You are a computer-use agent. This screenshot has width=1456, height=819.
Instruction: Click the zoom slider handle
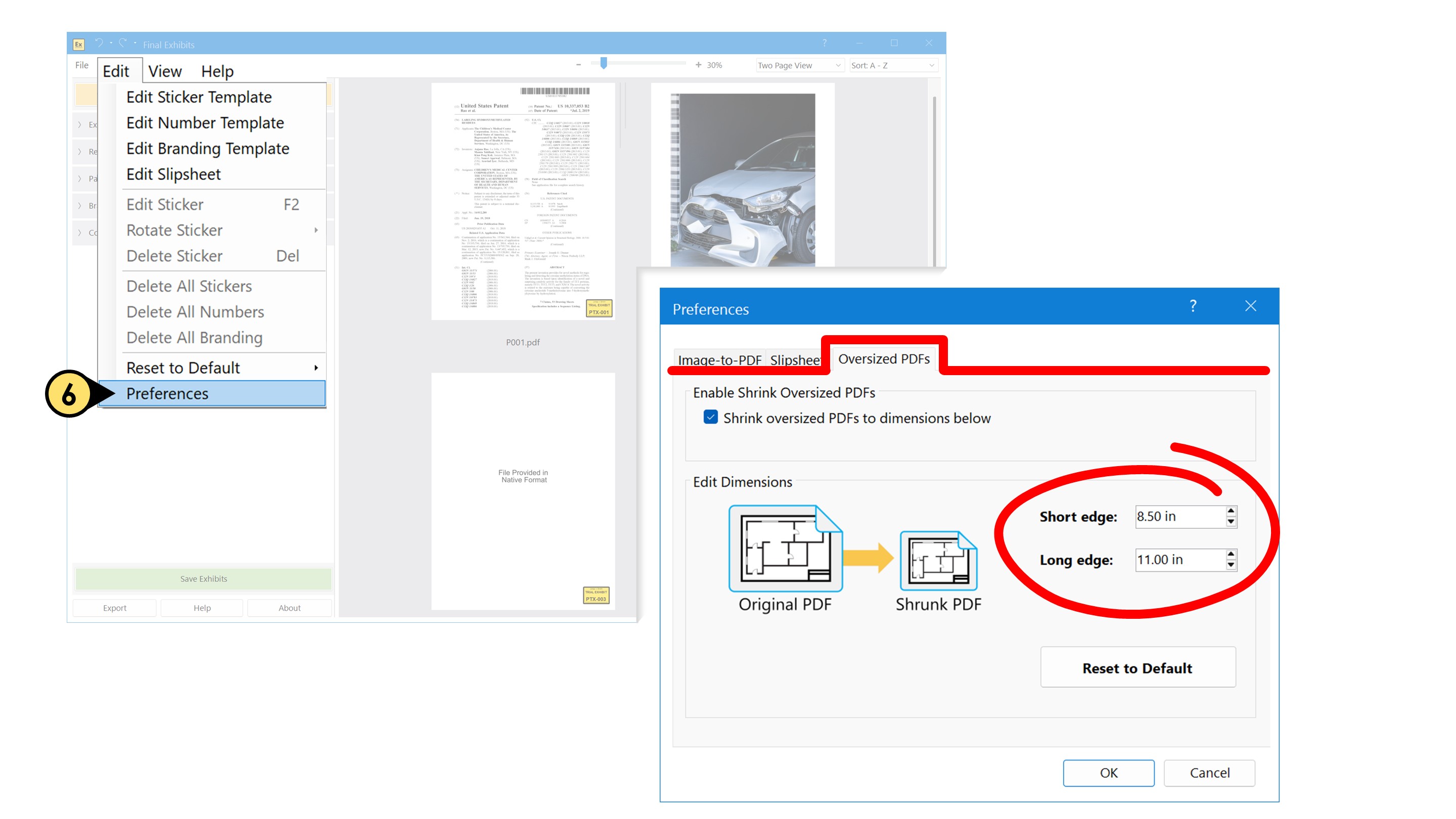605,64
